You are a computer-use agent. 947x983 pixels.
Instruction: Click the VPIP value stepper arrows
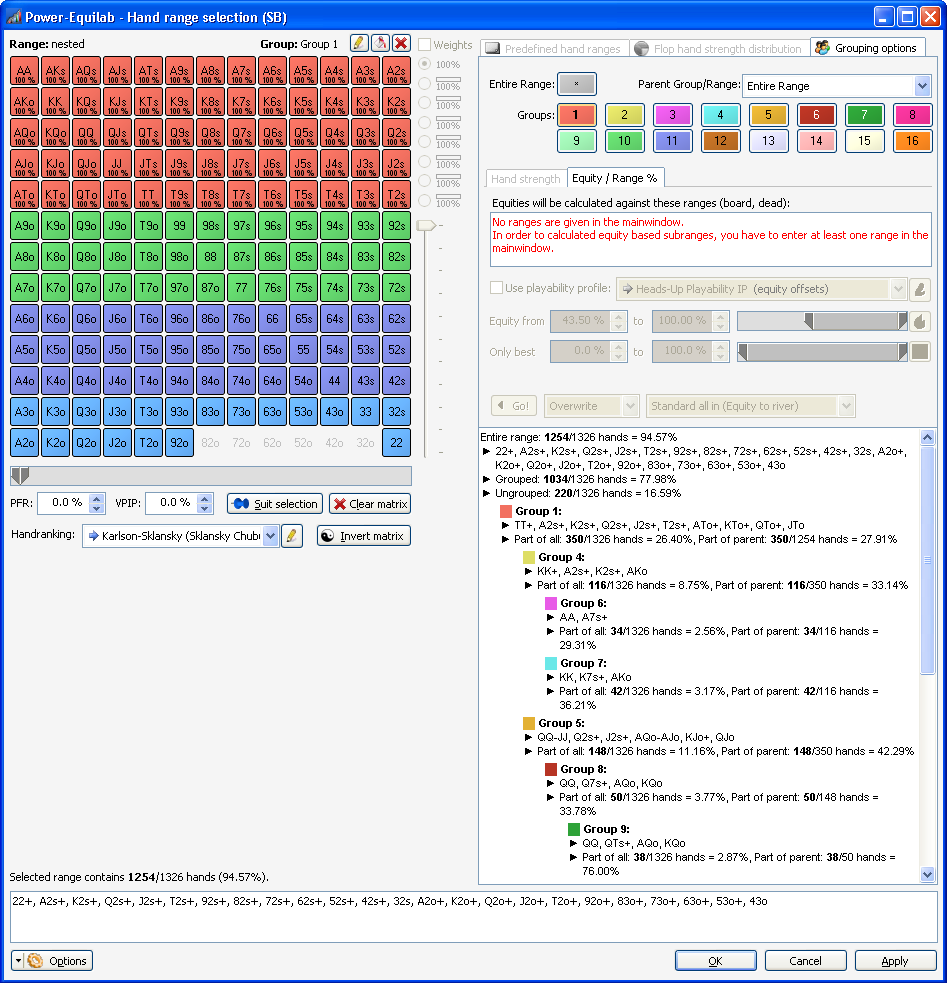(x=204, y=503)
